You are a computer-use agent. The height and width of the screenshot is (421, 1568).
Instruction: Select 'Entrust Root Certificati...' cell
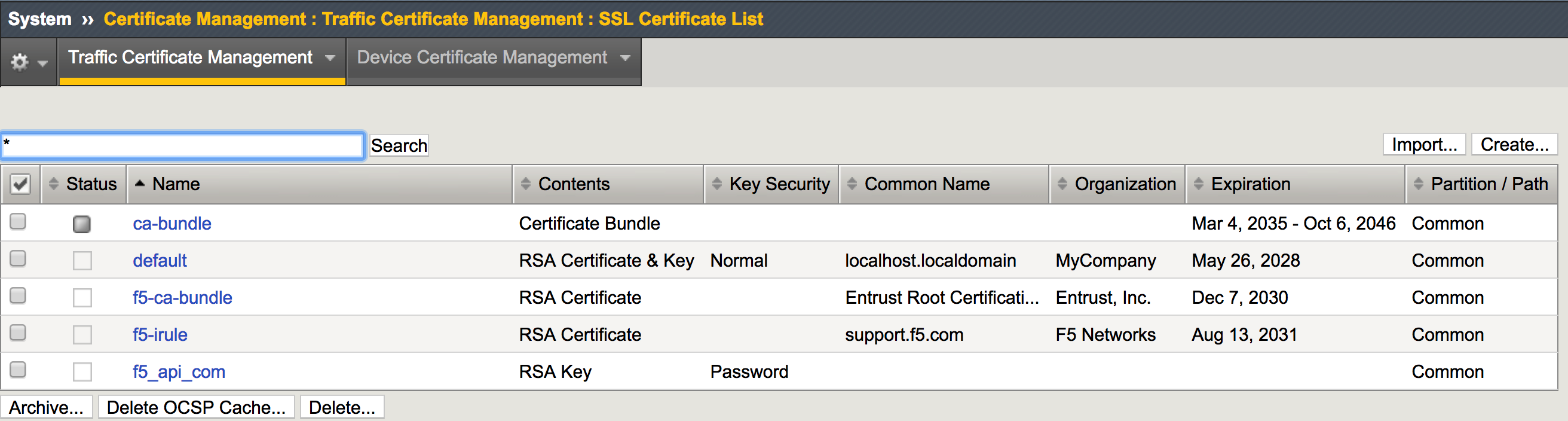tap(942, 298)
